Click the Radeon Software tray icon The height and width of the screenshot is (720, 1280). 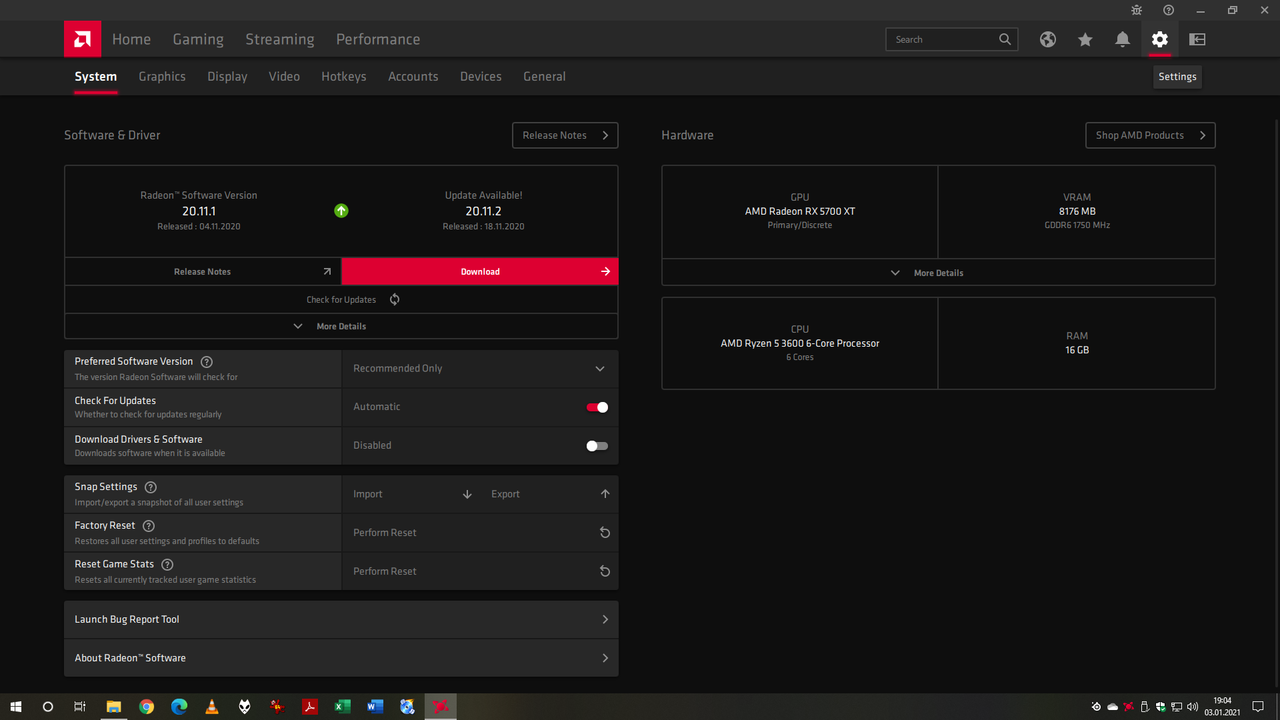coord(1129,706)
